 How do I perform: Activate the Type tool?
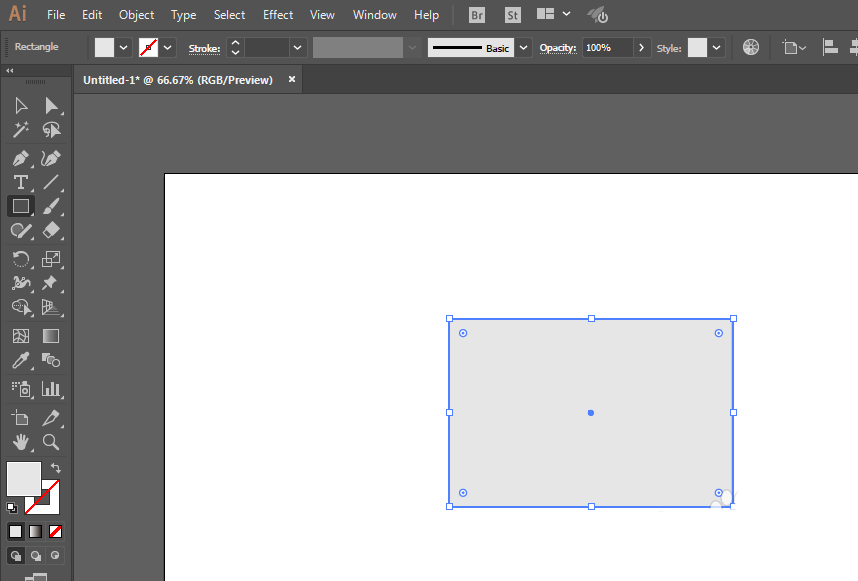coord(21,182)
